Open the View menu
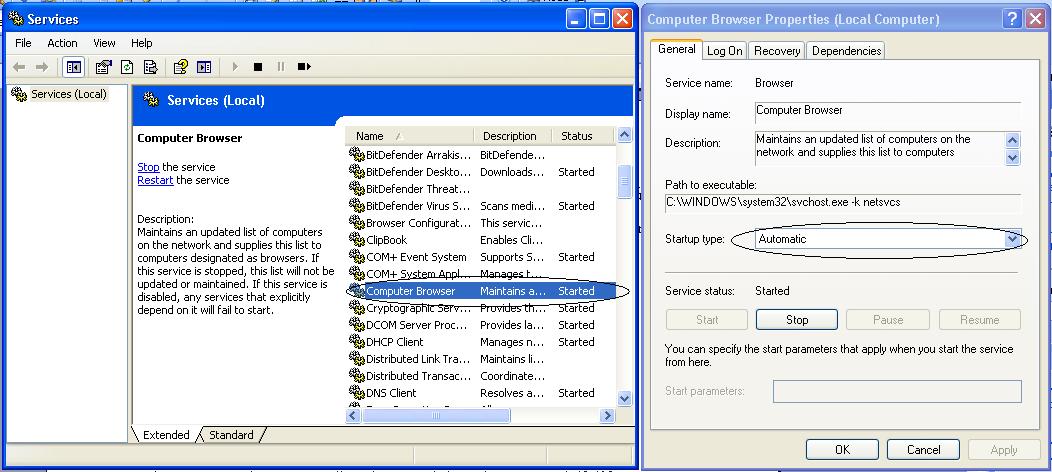 [x=104, y=43]
